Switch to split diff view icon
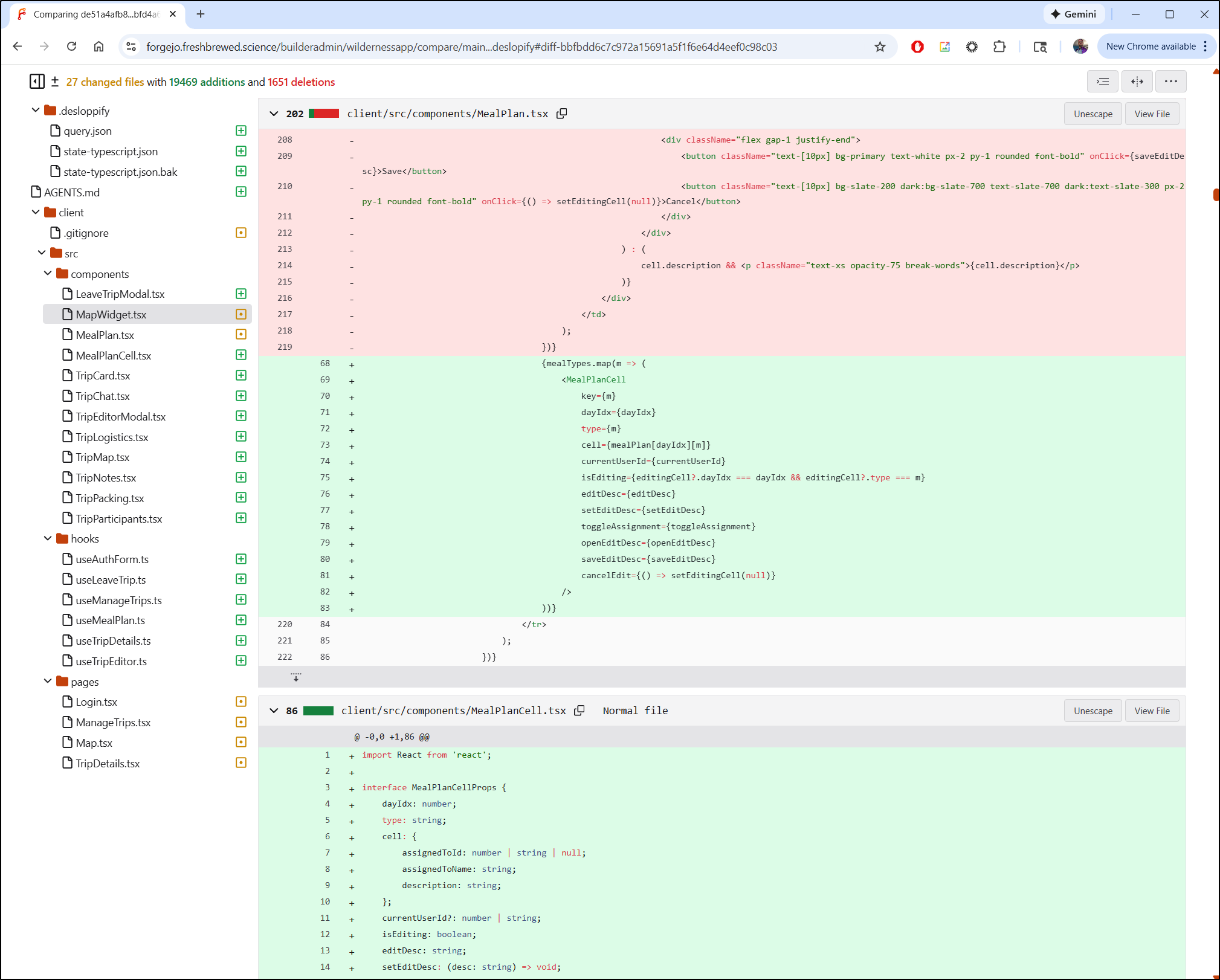Image resolution: width=1220 pixels, height=980 pixels. click(x=1137, y=82)
